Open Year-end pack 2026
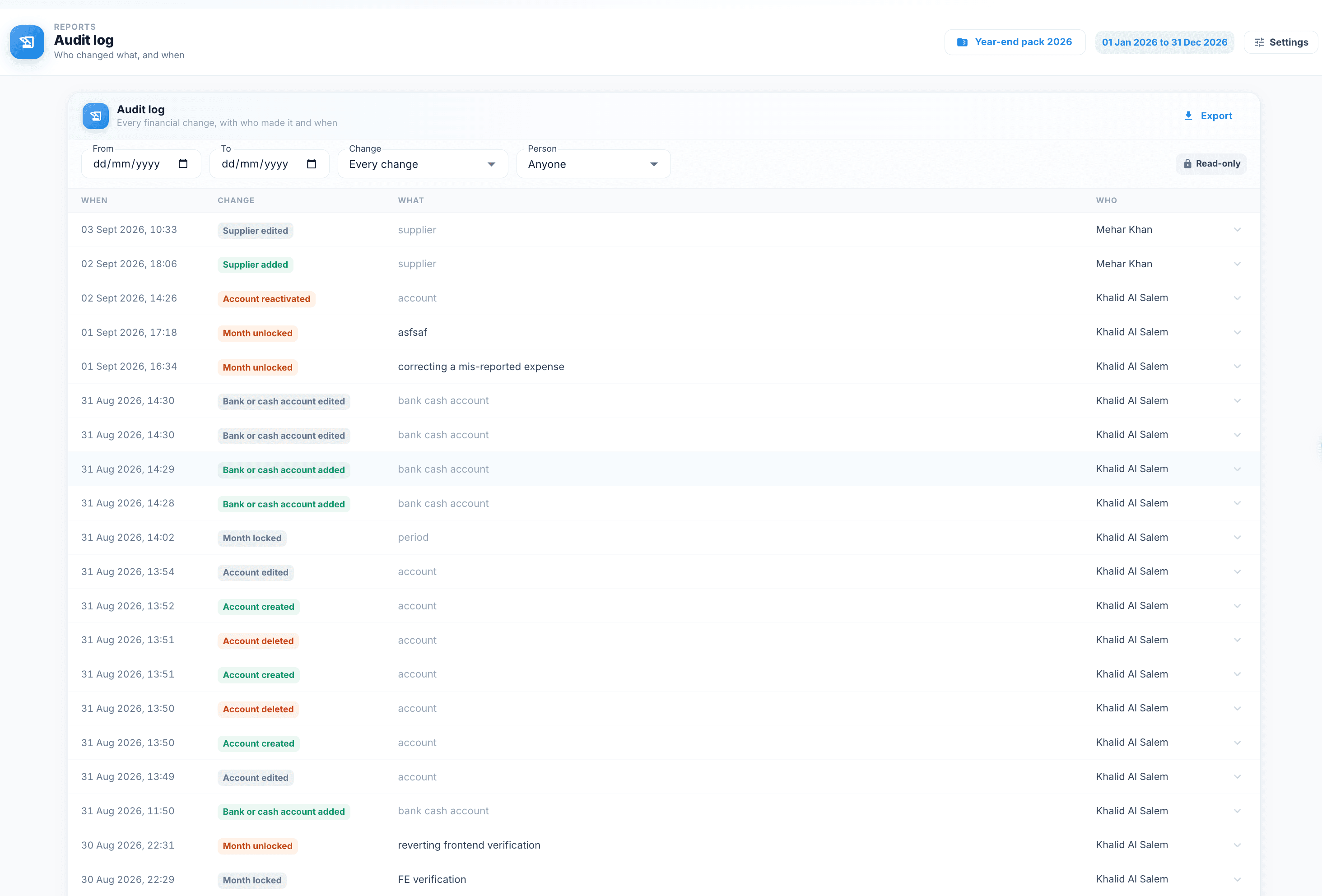The height and width of the screenshot is (896, 1322). pyautogui.click(x=1015, y=42)
